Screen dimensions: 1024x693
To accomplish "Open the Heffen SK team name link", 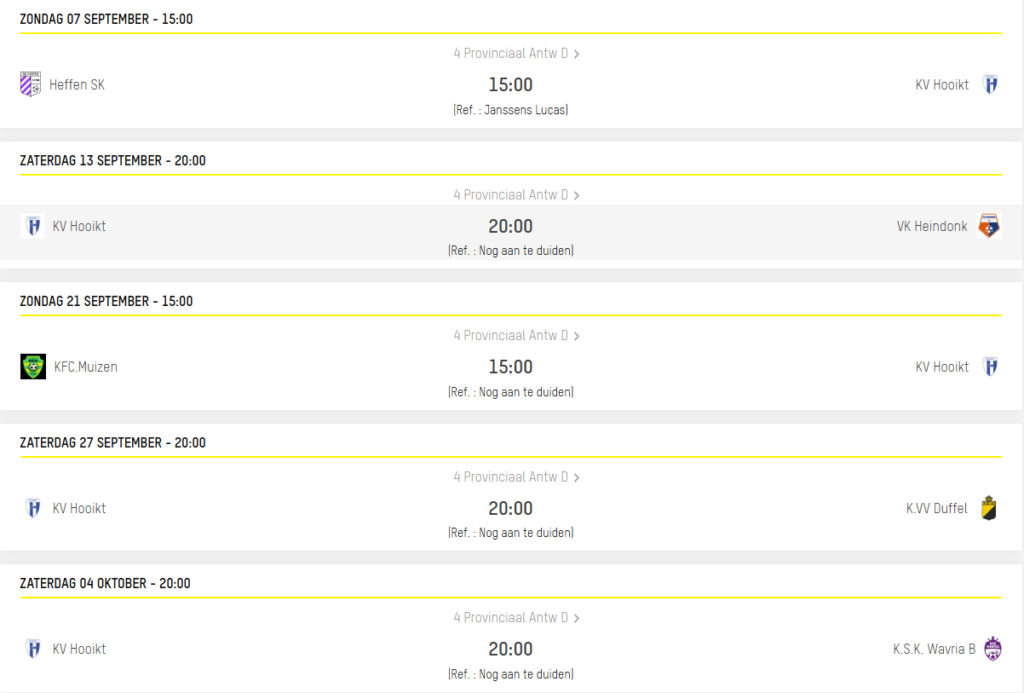I will click(x=76, y=84).
